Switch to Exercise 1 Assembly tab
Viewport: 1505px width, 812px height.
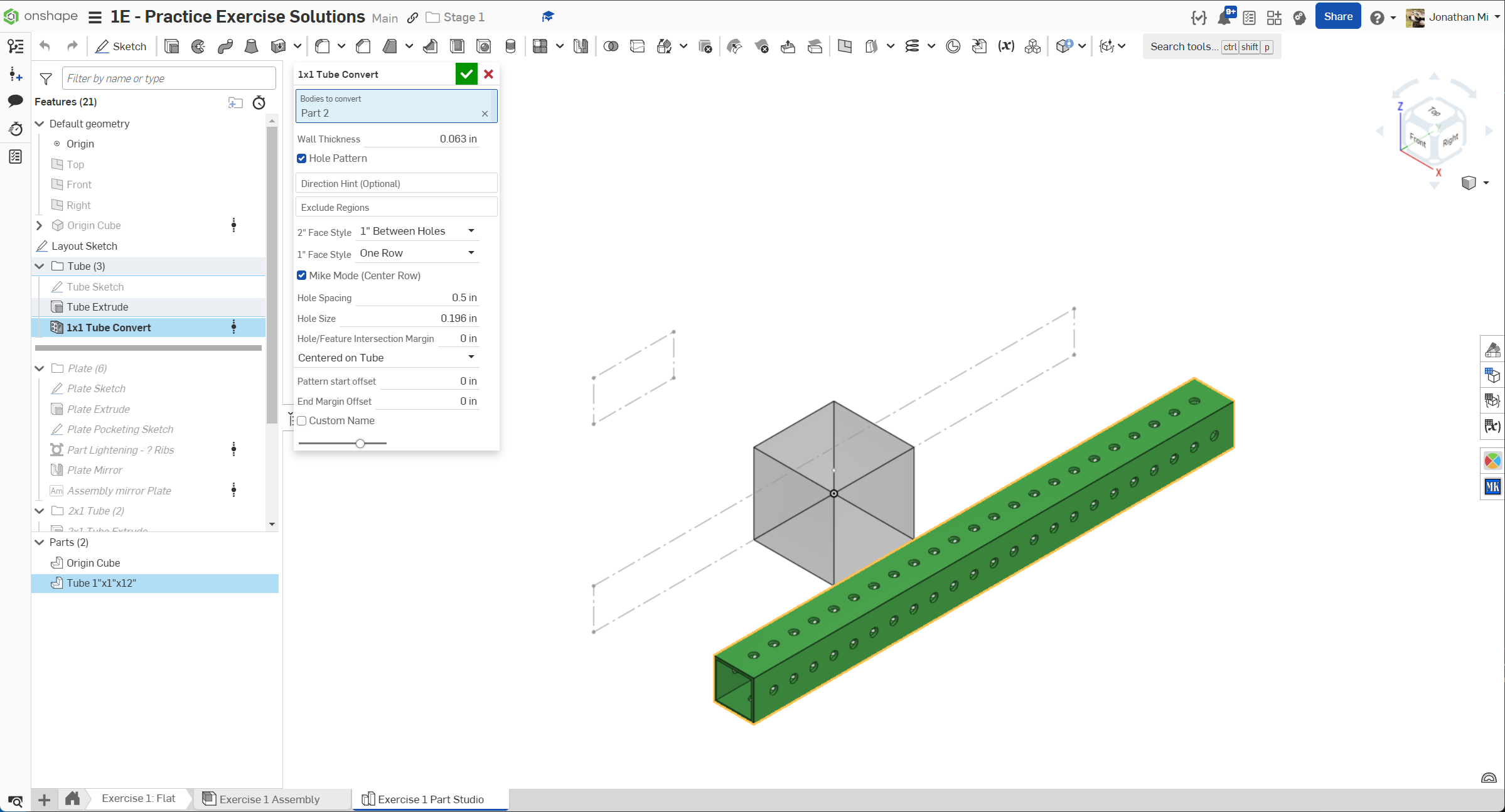tap(269, 799)
